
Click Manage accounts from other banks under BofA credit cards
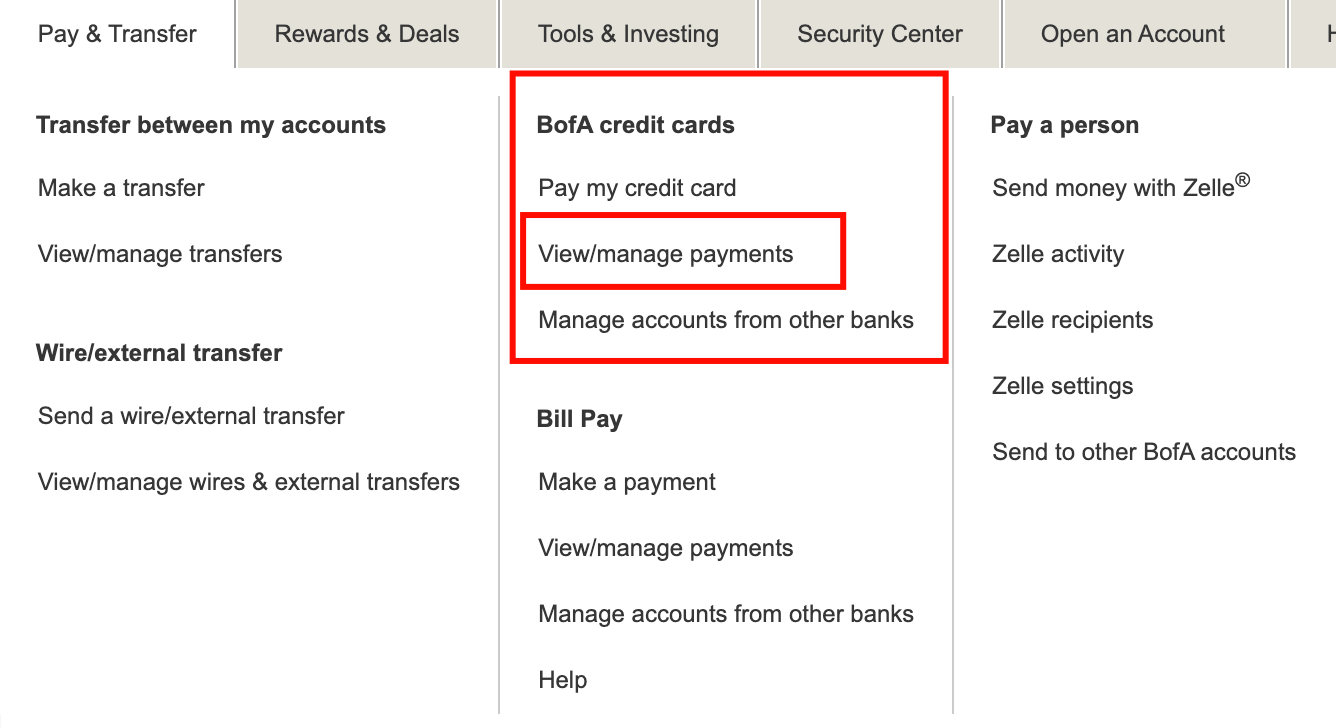coord(726,320)
